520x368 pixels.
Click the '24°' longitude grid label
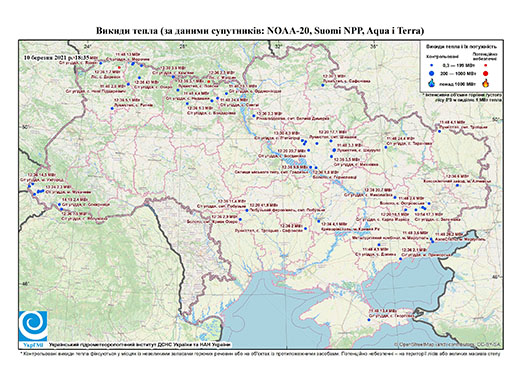tap(88, 46)
